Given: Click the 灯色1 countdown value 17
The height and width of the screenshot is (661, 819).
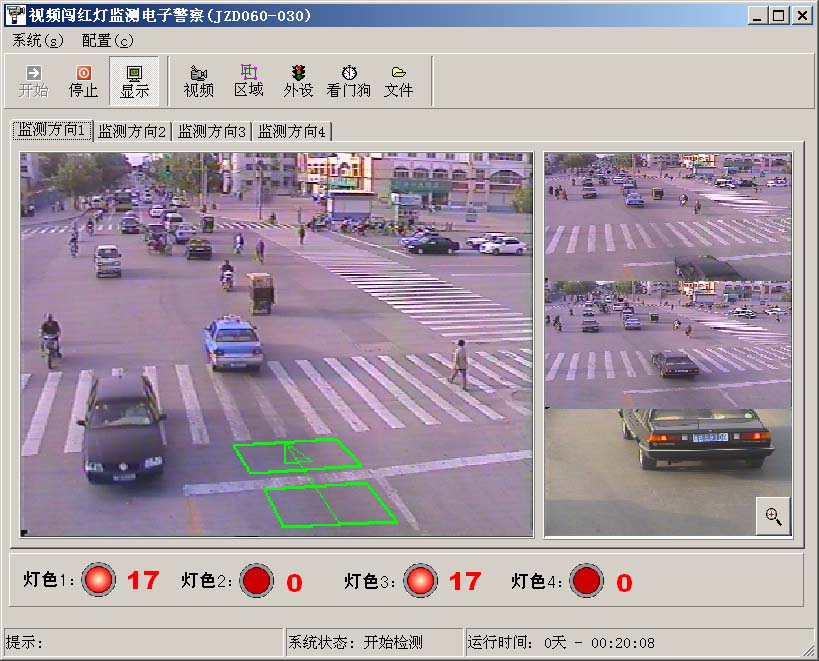Looking at the screenshot, I should pos(143,580).
